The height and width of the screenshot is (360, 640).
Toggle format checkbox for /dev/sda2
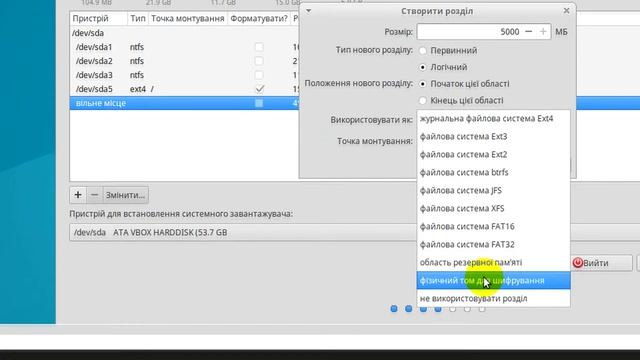259,61
